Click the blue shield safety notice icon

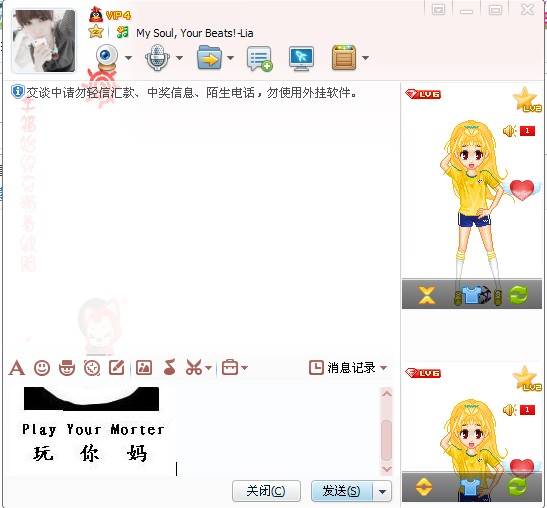(17, 92)
